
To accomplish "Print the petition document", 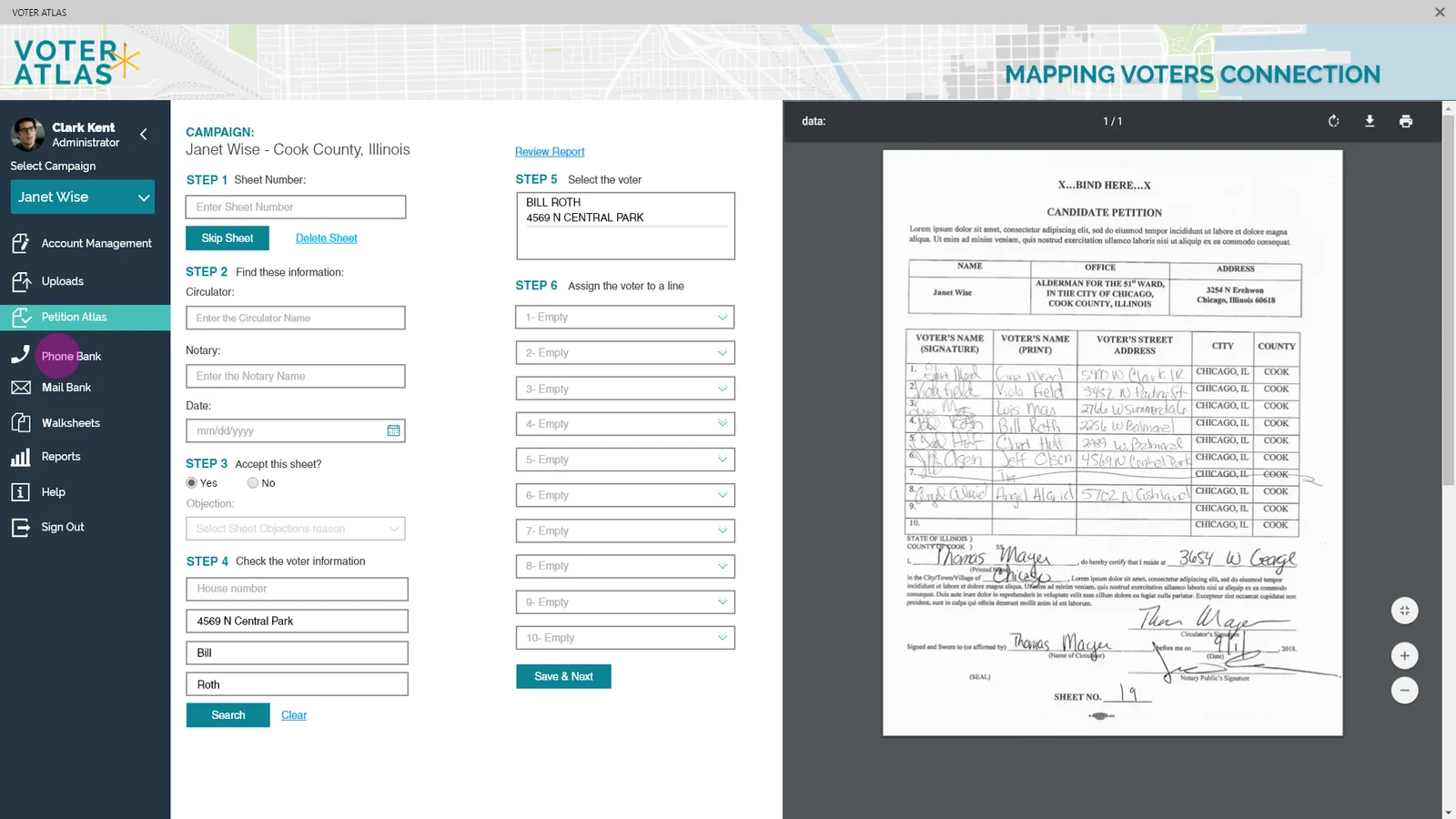I will pos(1406,121).
